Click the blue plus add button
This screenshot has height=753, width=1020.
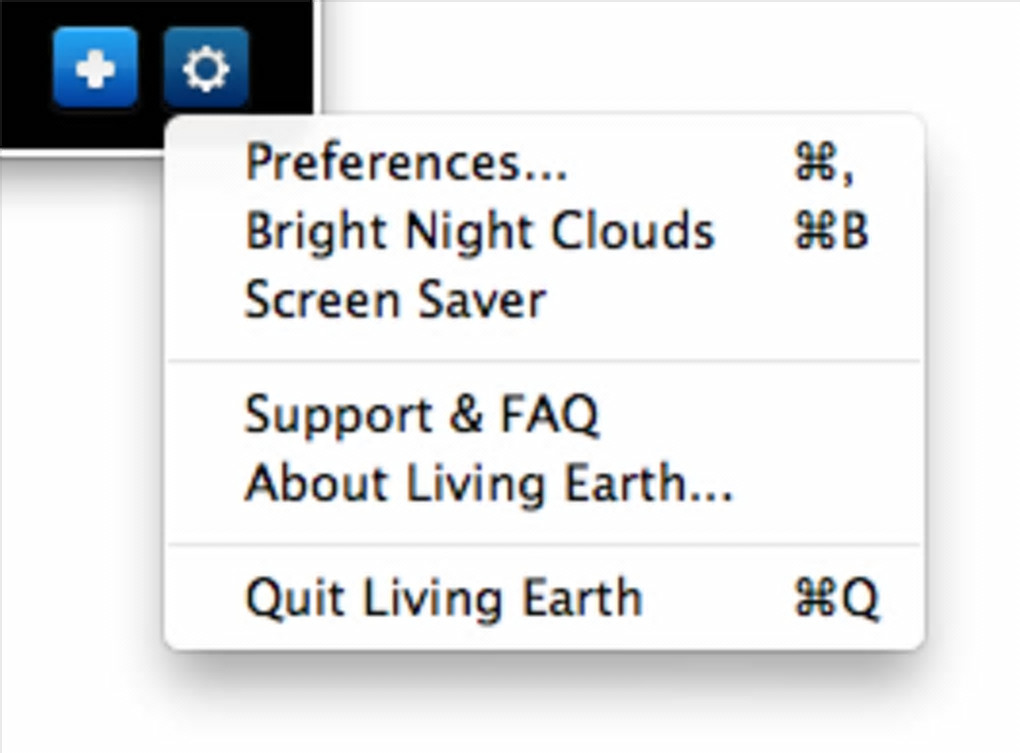click(x=96, y=67)
